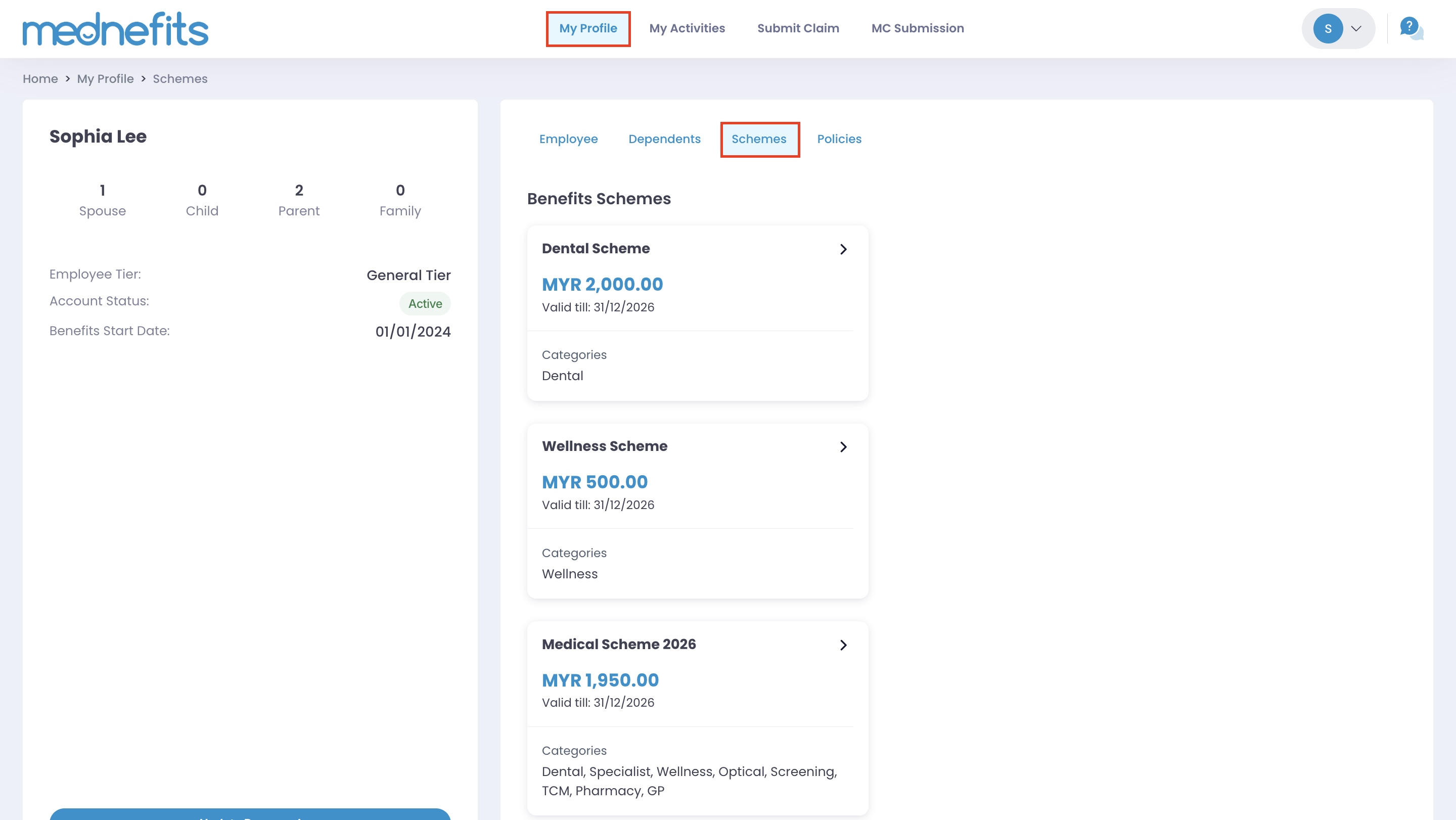Open Medical Scheme 2026 chevron arrow

[843, 645]
